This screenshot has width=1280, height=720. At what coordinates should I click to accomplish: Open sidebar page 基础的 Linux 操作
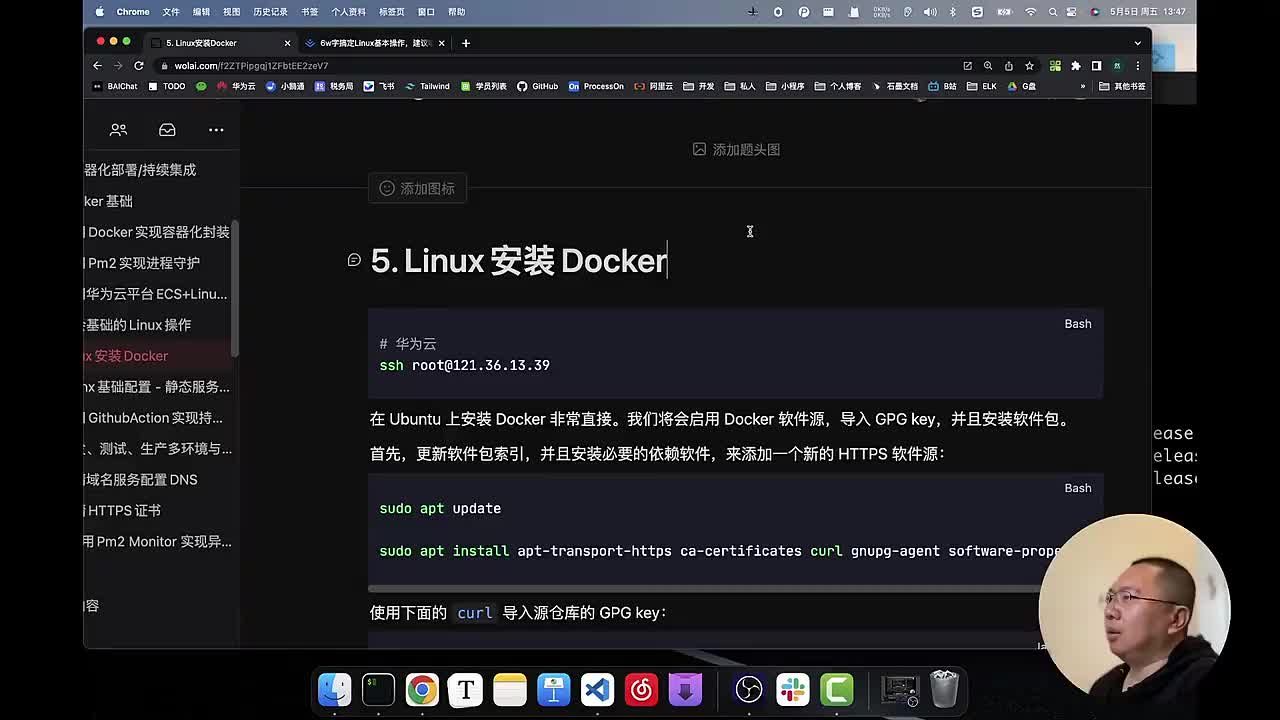138,325
